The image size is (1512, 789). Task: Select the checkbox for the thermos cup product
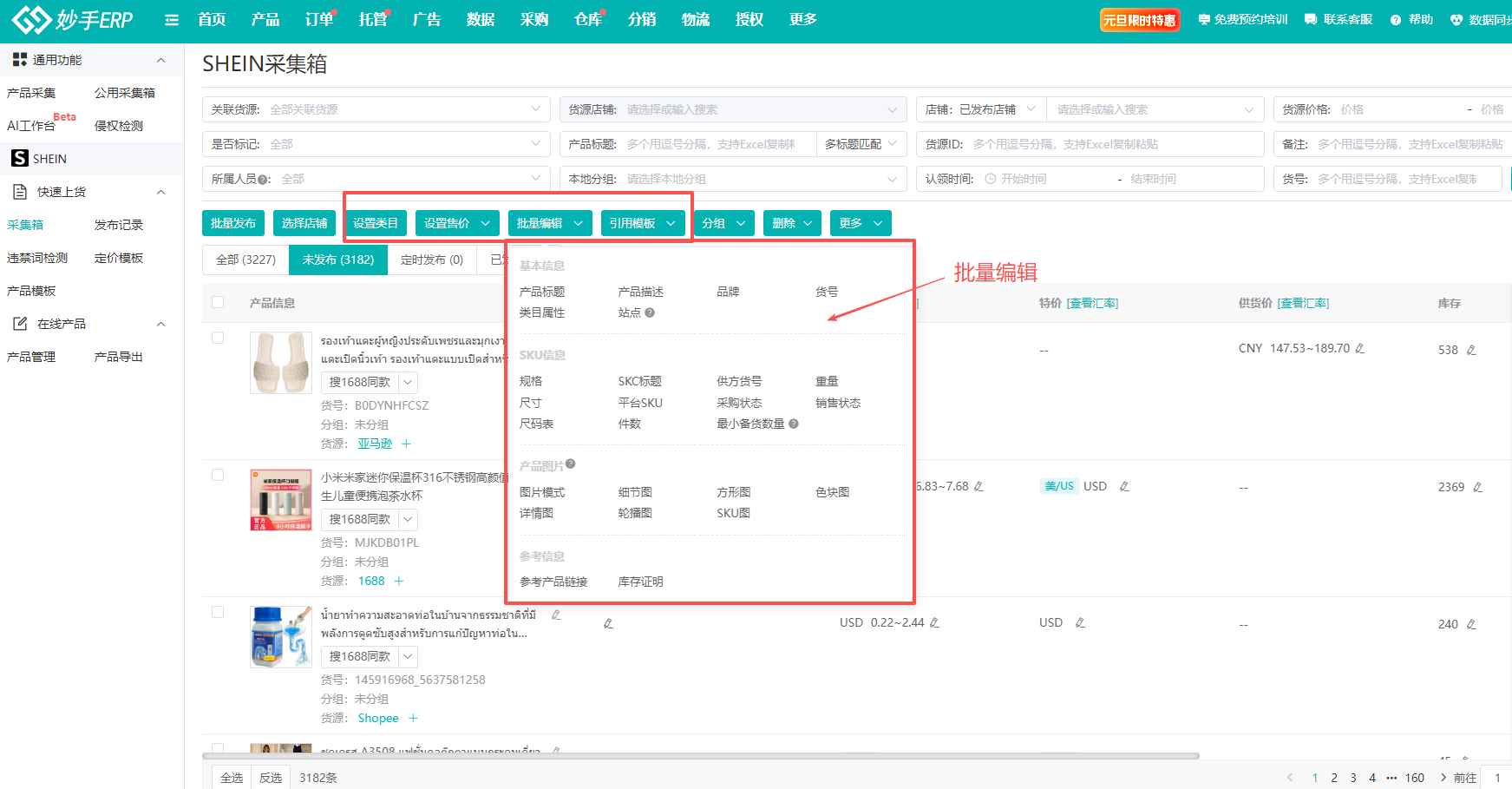[x=218, y=475]
